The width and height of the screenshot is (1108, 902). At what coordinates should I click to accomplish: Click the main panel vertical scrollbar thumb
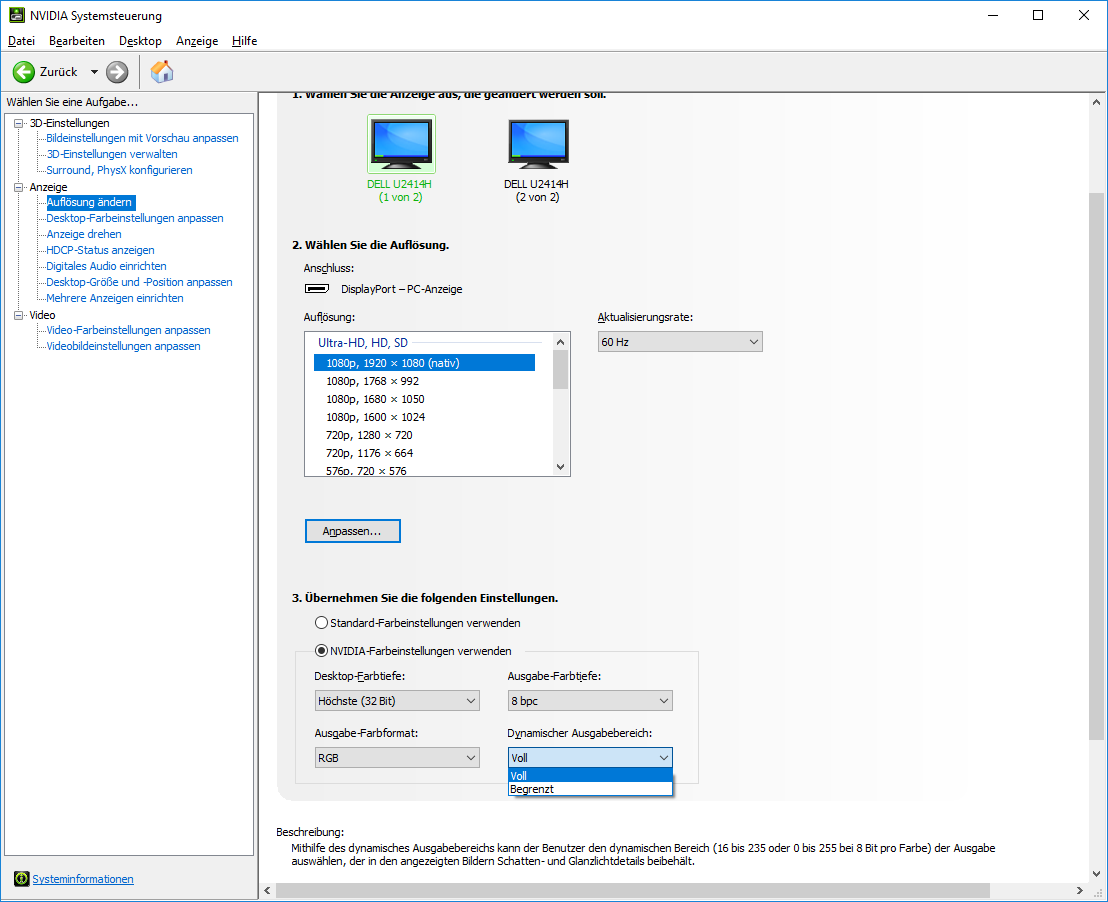click(x=1096, y=467)
